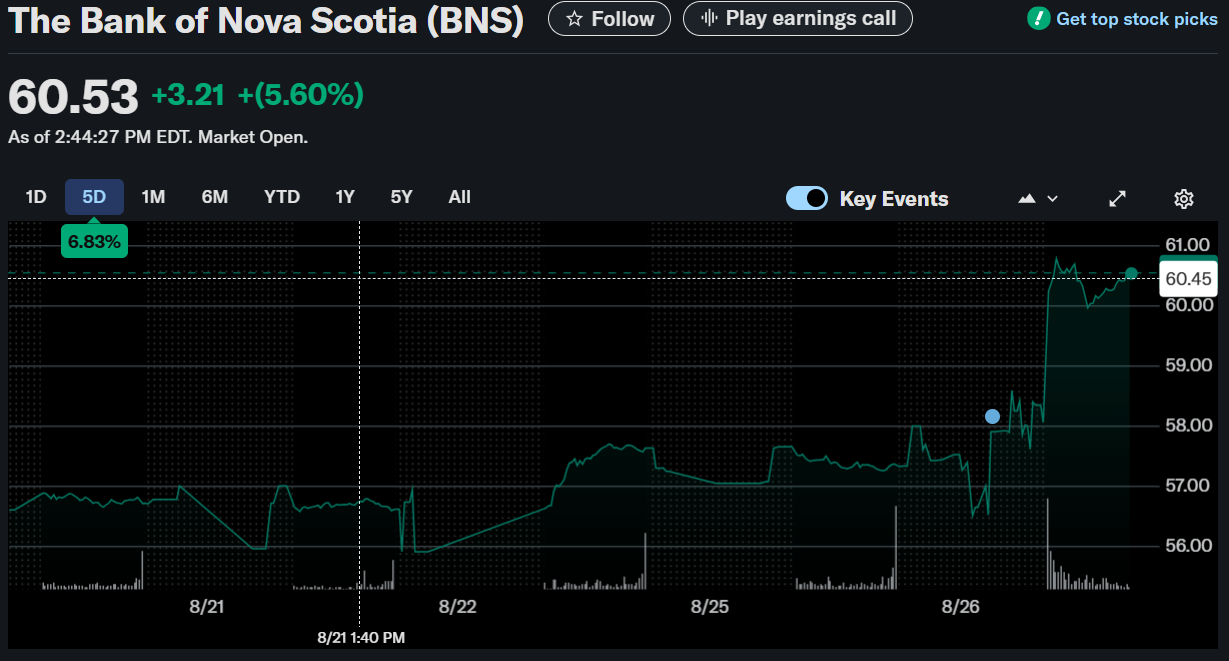
Task: Open chart settings gear
Action: [x=1184, y=199]
